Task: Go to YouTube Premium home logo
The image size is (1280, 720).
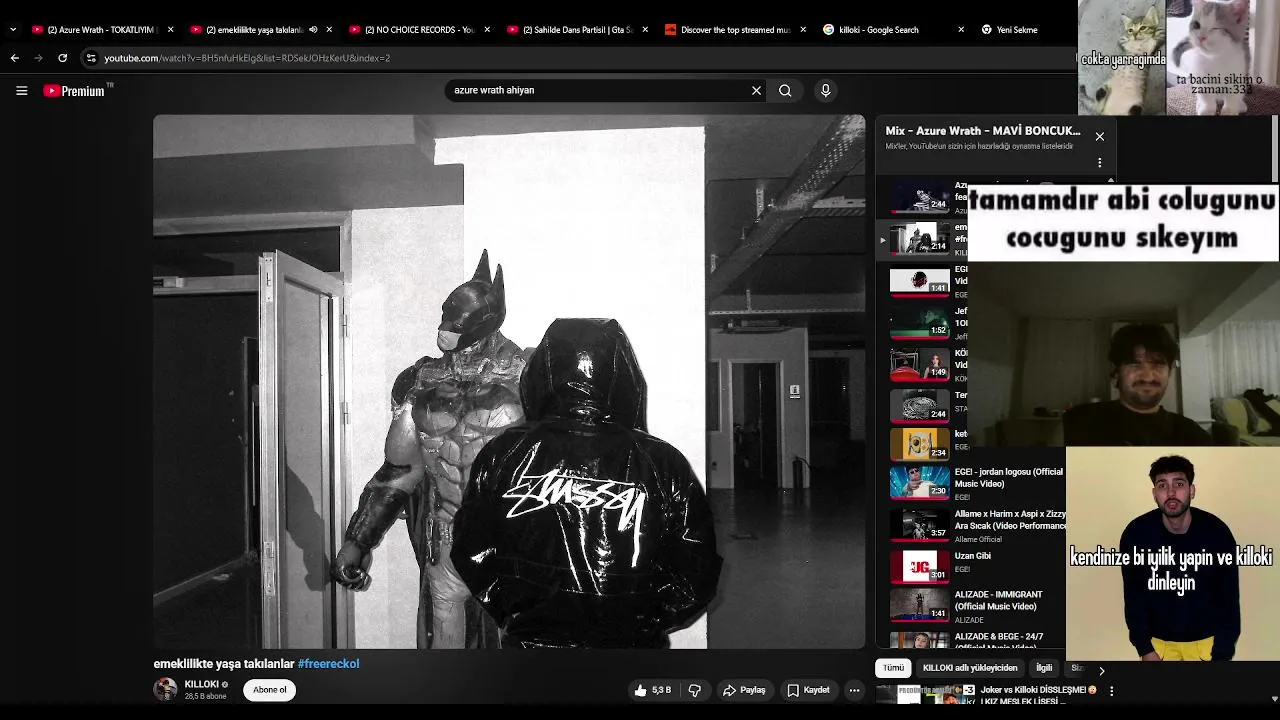Action: (x=75, y=91)
